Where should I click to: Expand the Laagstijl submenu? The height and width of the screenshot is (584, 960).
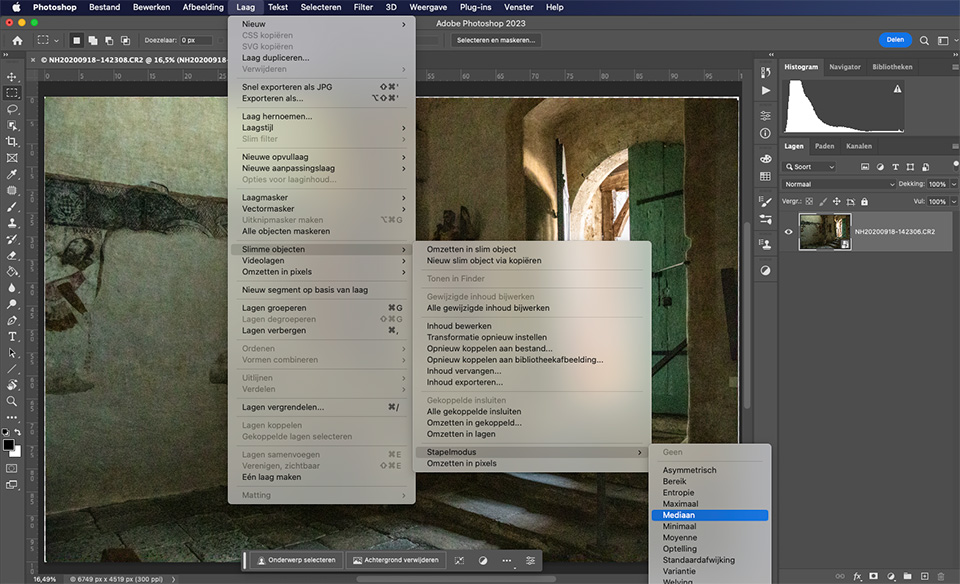321,127
